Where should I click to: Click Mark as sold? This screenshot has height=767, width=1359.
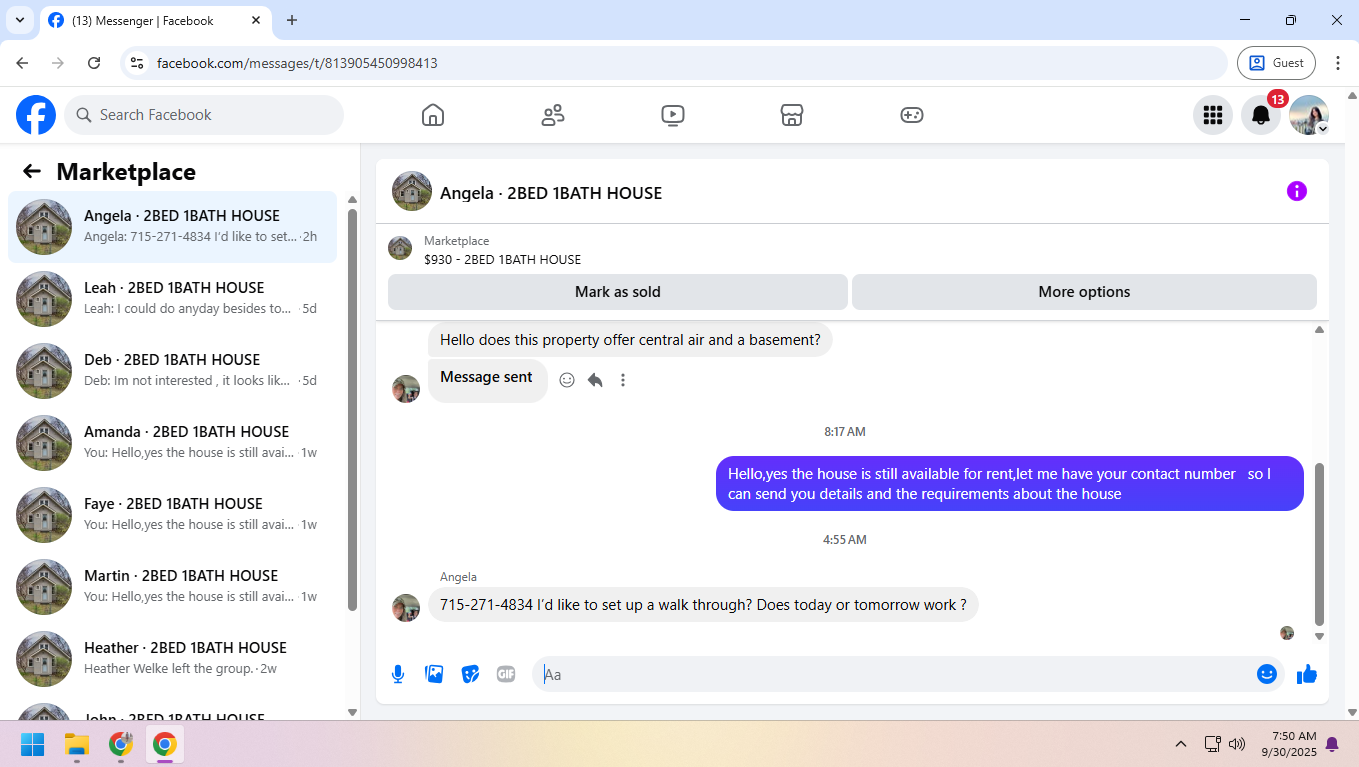pyautogui.click(x=618, y=292)
